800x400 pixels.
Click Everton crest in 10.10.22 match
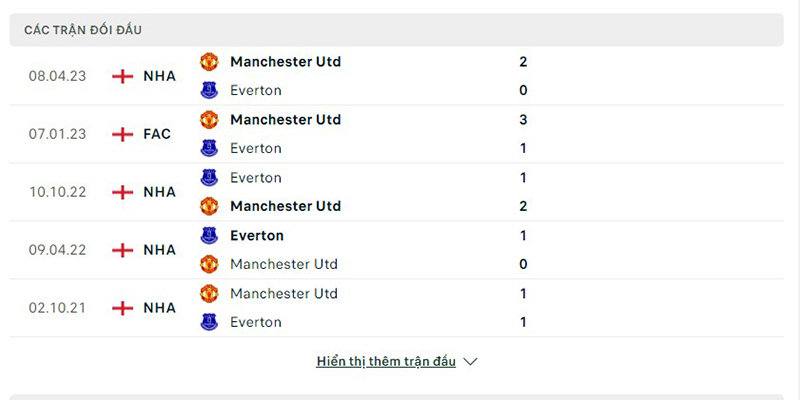click(209, 178)
